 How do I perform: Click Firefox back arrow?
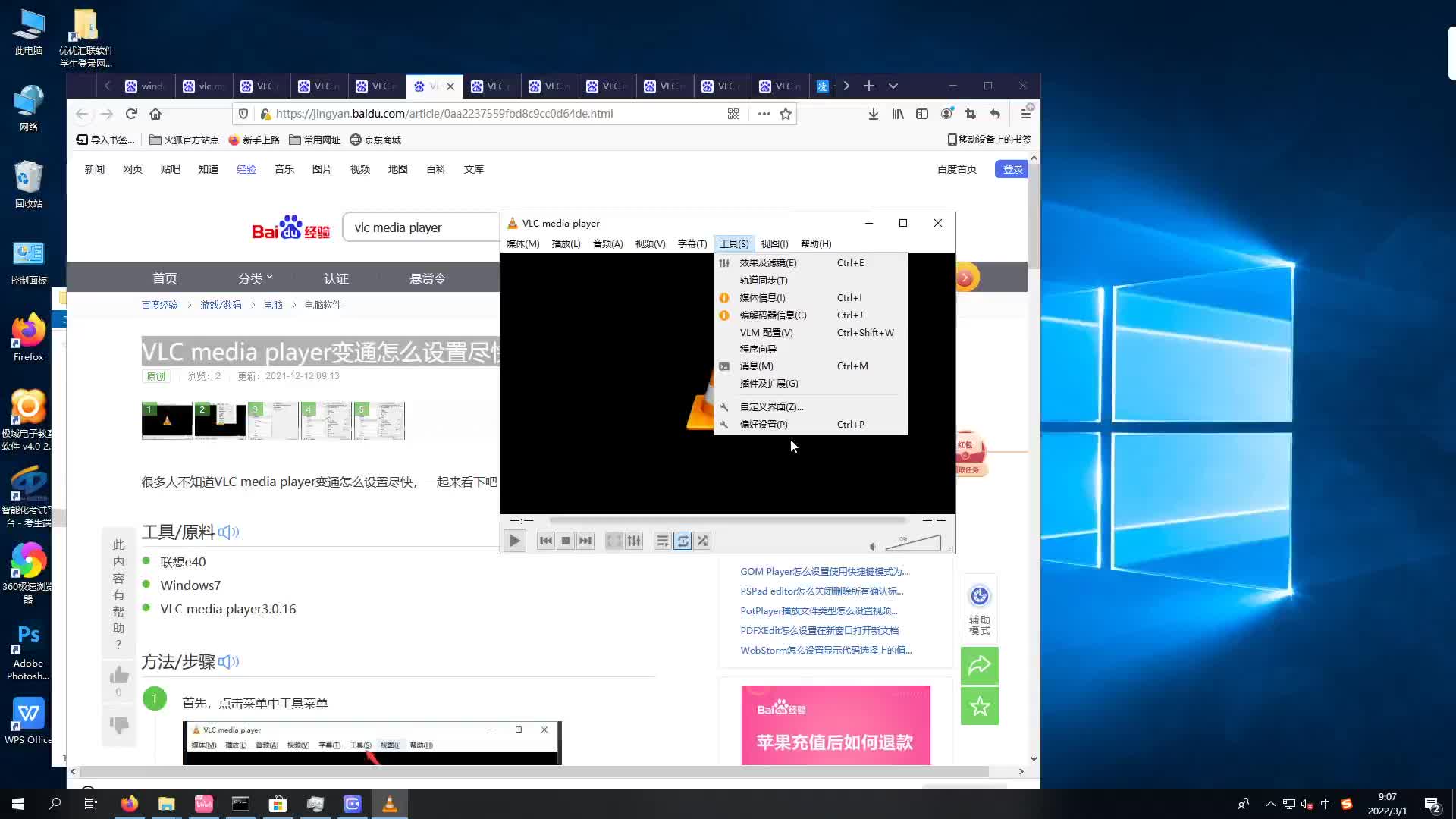coord(82,114)
